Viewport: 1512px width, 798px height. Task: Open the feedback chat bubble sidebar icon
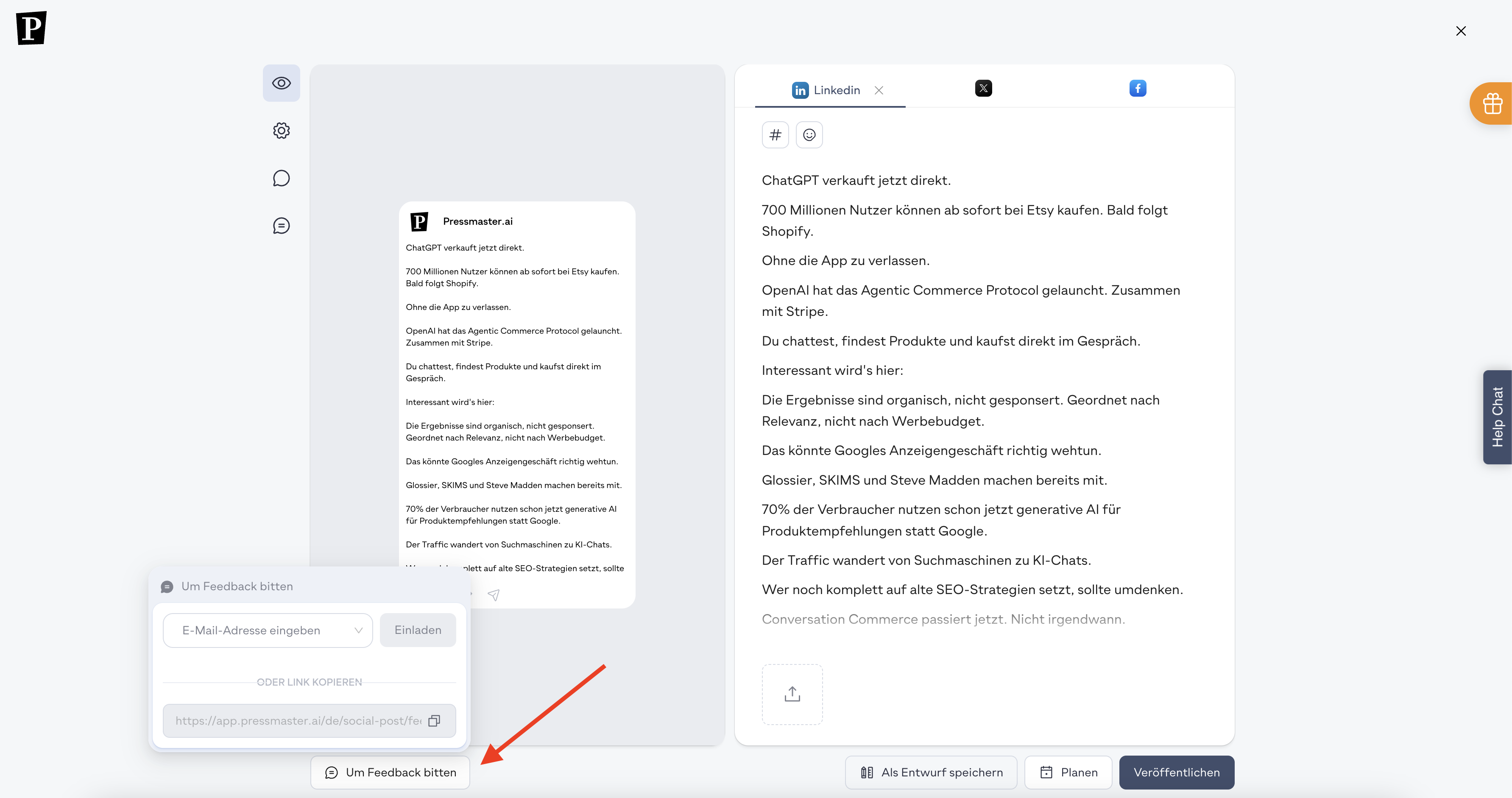click(281, 226)
